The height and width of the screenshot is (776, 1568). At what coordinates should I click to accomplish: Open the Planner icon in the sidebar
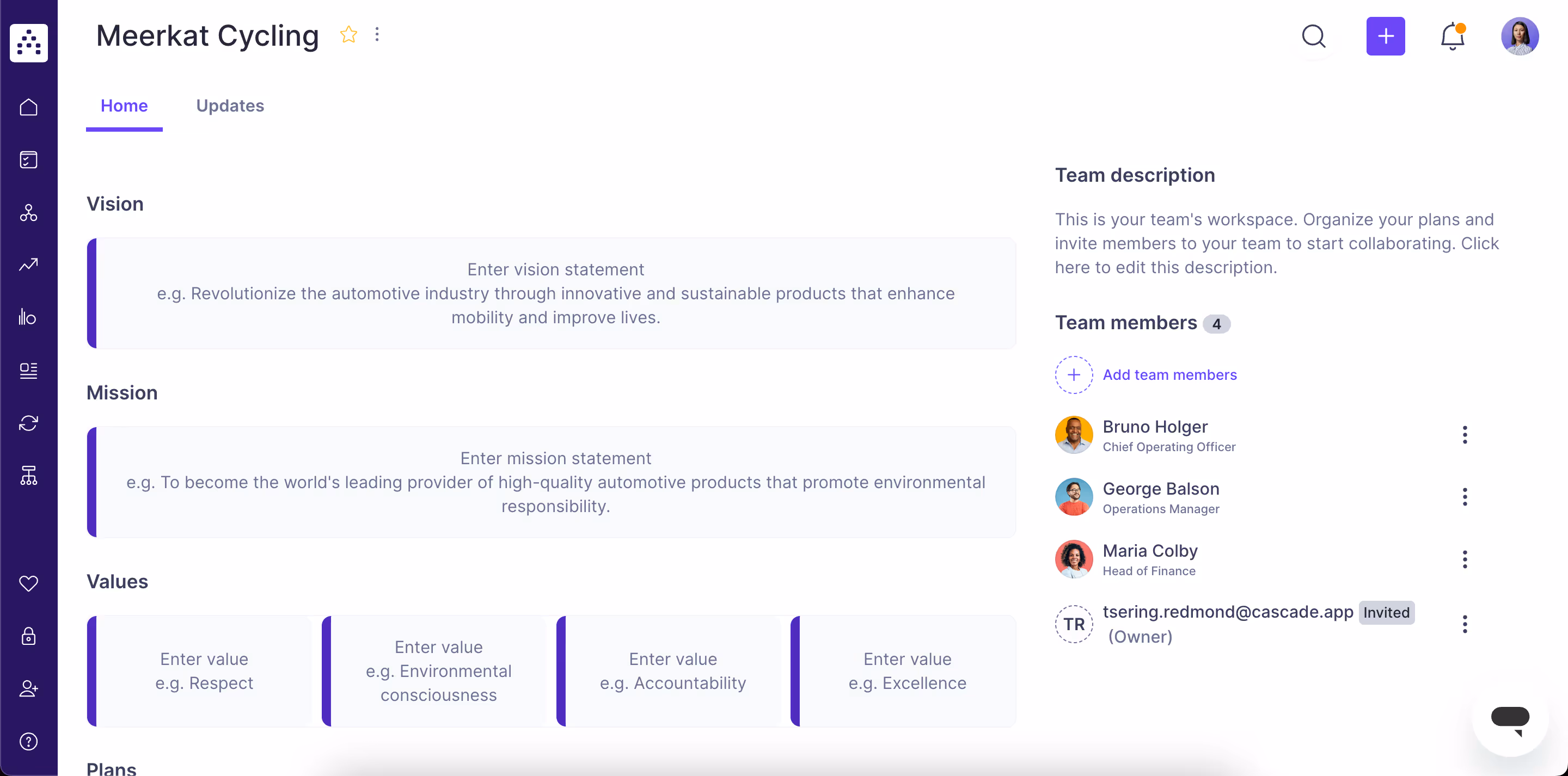29,159
